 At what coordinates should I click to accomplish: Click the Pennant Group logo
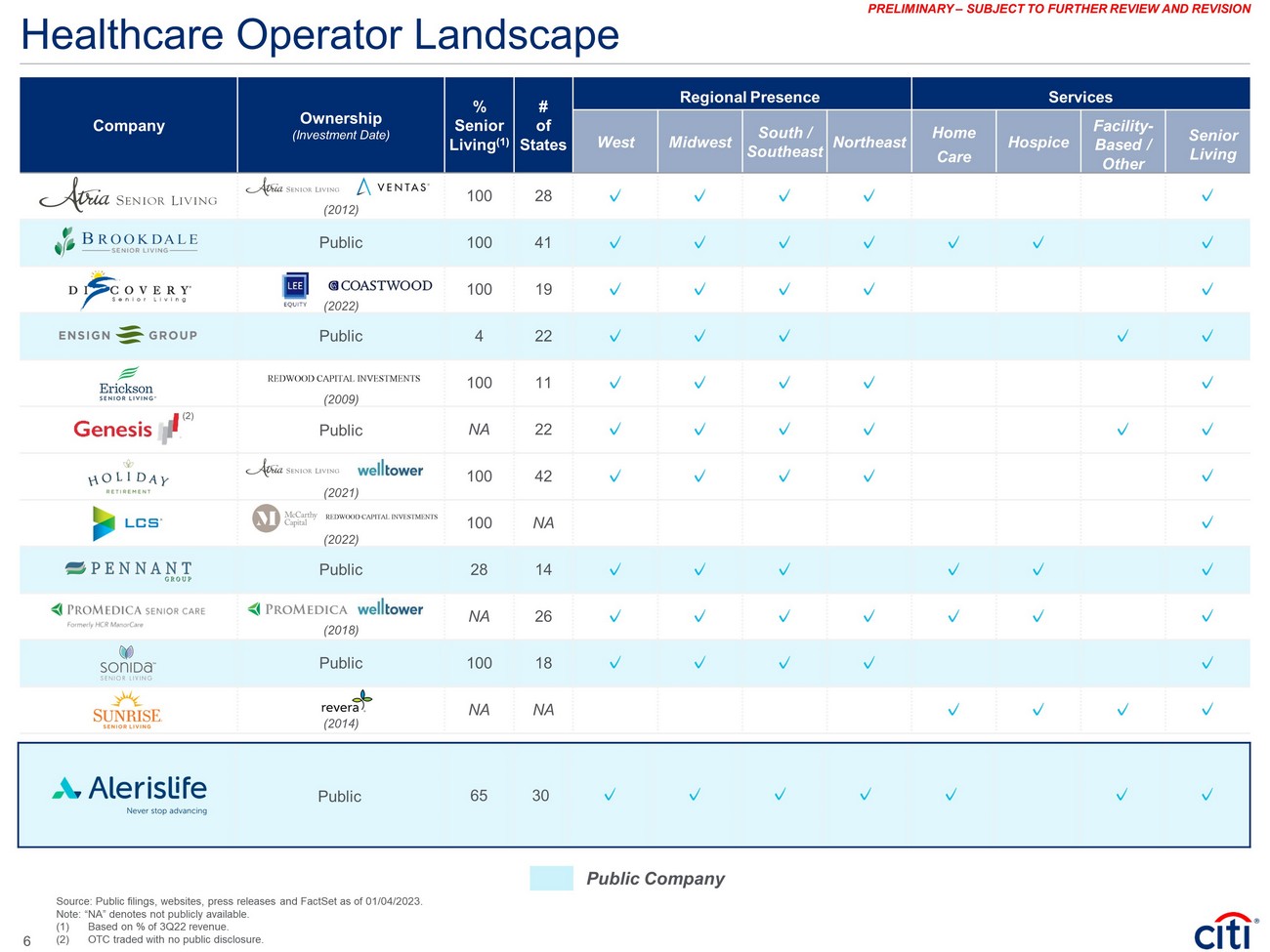[128, 570]
